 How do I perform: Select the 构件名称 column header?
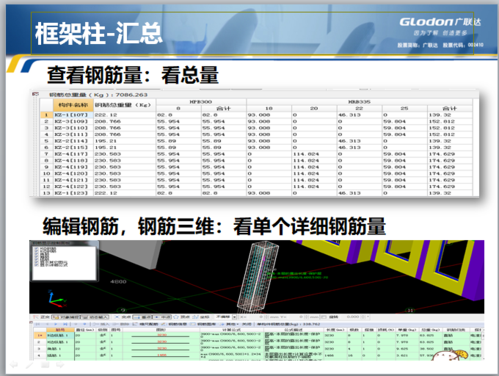pyautogui.click(x=73, y=105)
